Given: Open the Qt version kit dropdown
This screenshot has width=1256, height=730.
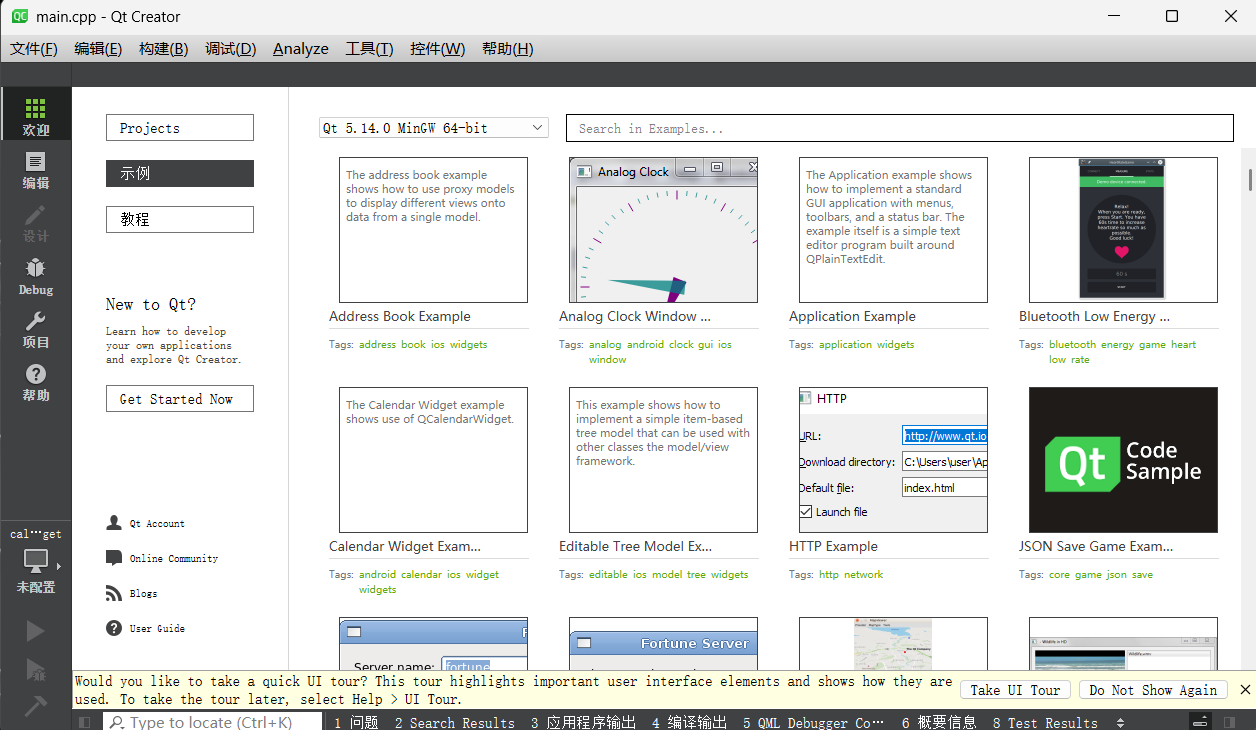Looking at the screenshot, I should (434, 128).
